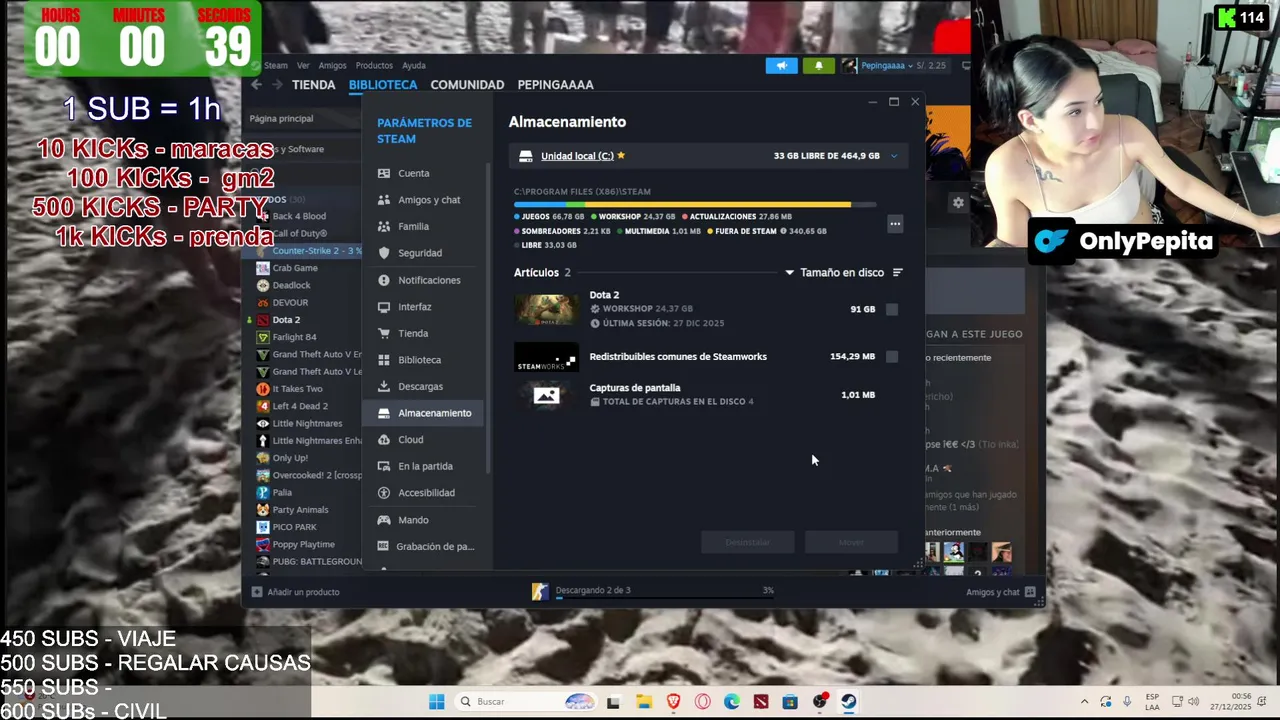The image size is (1280, 720).
Task: Open the Ver menu
Action: [x=303, y=66]
